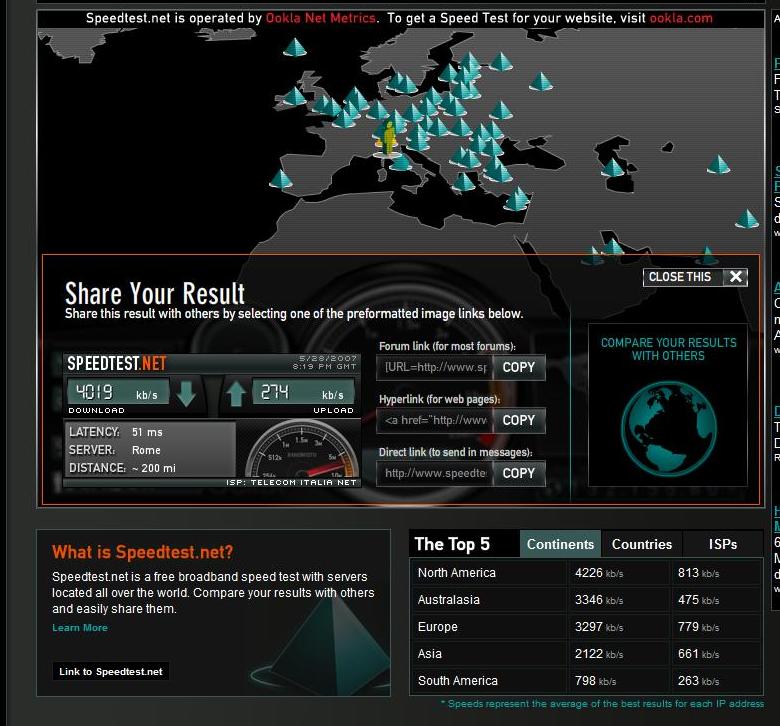Viewport: 780px width, 726px height.
Task: Click the 274 kb/s upload reading
Action: coord(303,392)
